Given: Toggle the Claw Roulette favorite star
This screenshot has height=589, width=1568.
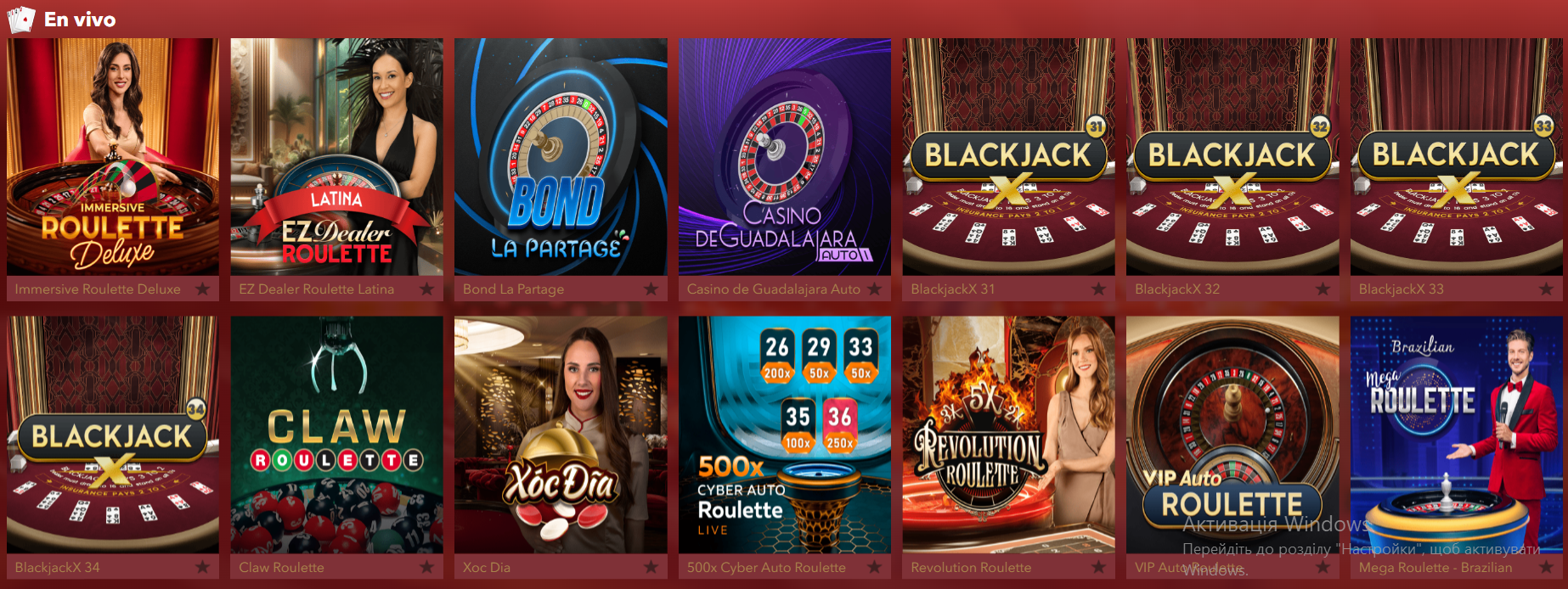Looking at the screenshot, I should (427, 567).
